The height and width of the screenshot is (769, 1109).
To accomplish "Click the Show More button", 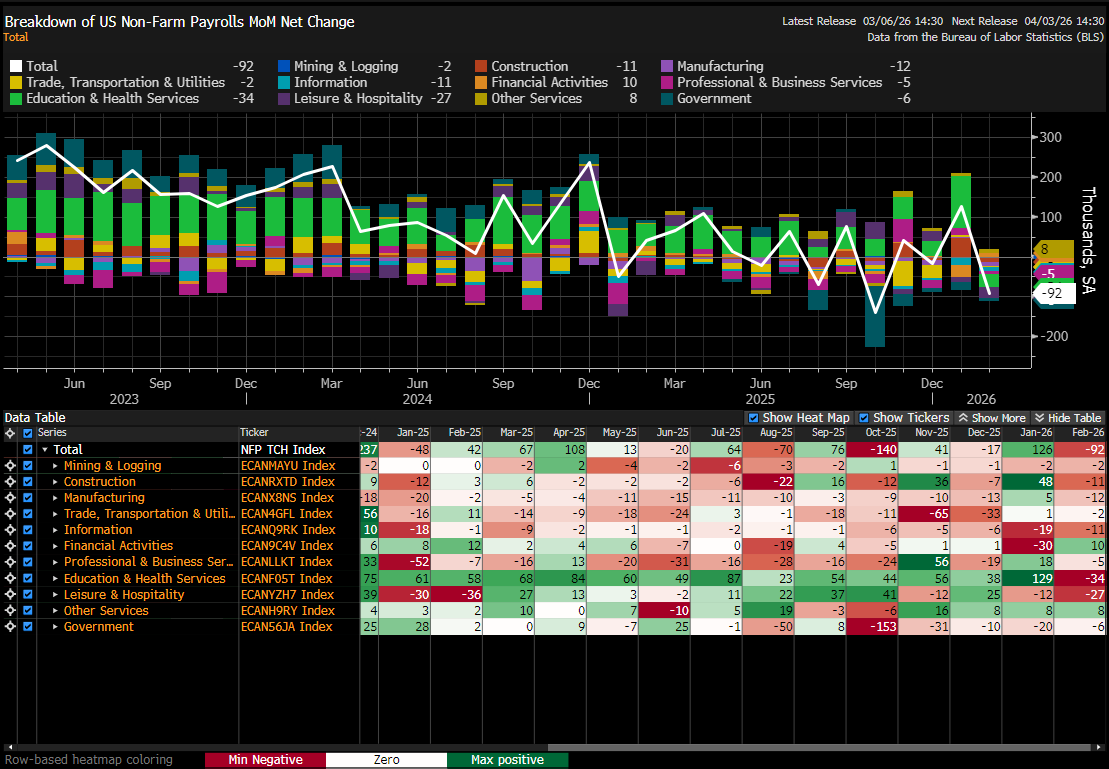I will (x=991, y=418).
